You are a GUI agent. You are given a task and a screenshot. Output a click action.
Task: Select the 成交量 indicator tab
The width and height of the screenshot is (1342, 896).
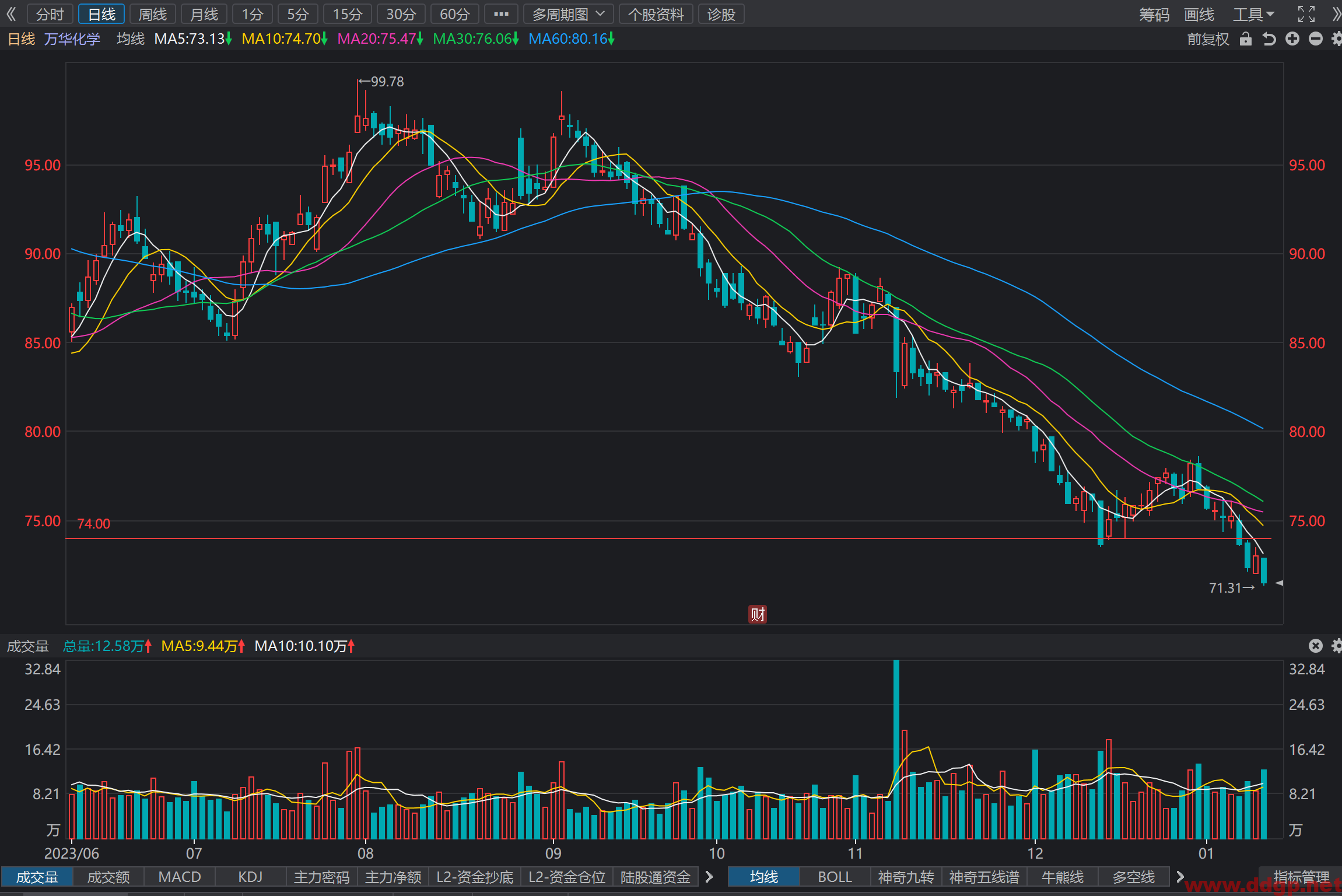37,877
